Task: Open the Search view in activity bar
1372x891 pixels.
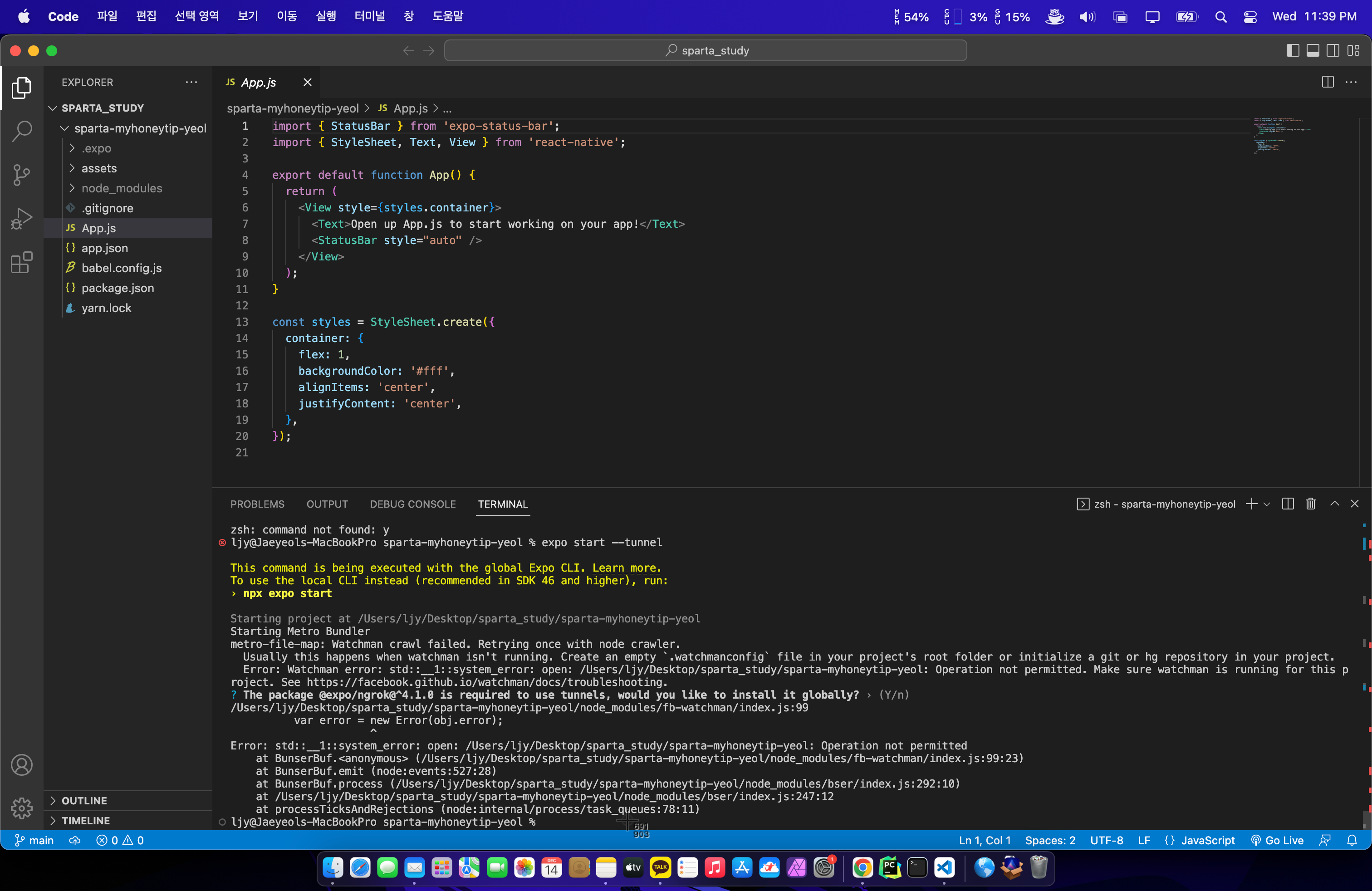Action: point(21,132)
